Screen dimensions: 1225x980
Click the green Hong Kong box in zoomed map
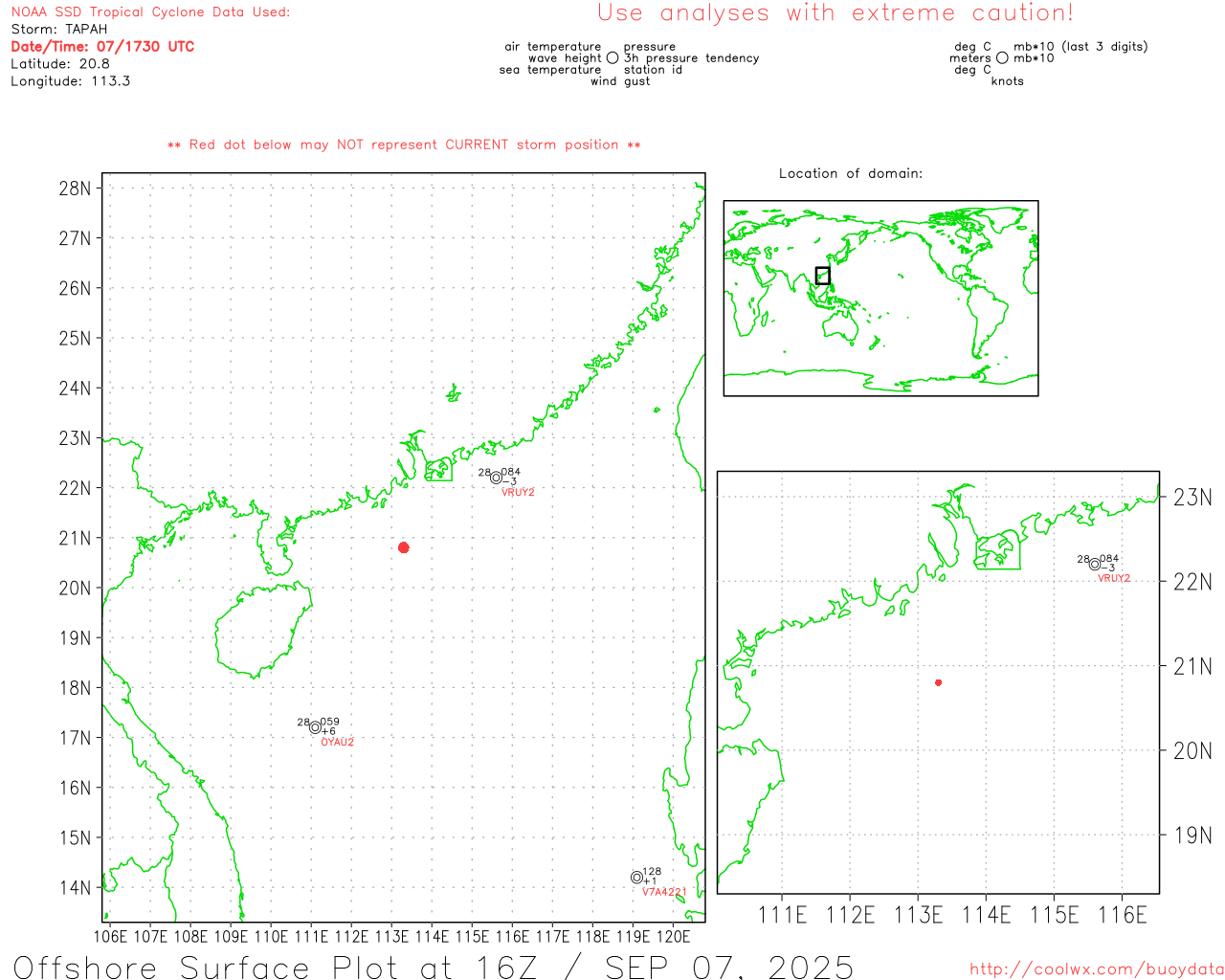(x=997, y=550)
